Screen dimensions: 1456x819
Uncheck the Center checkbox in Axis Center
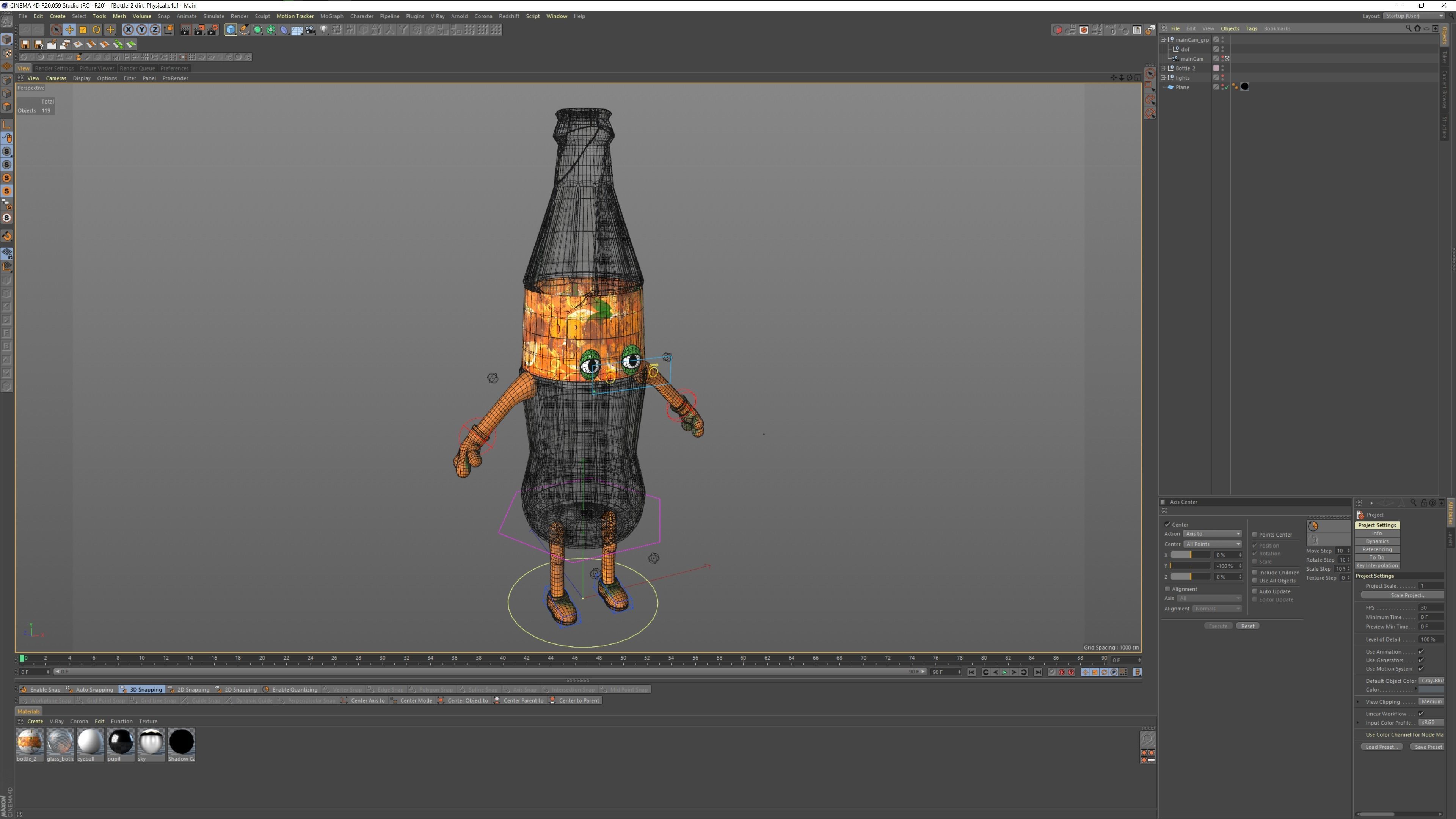tap(1168, 524)
